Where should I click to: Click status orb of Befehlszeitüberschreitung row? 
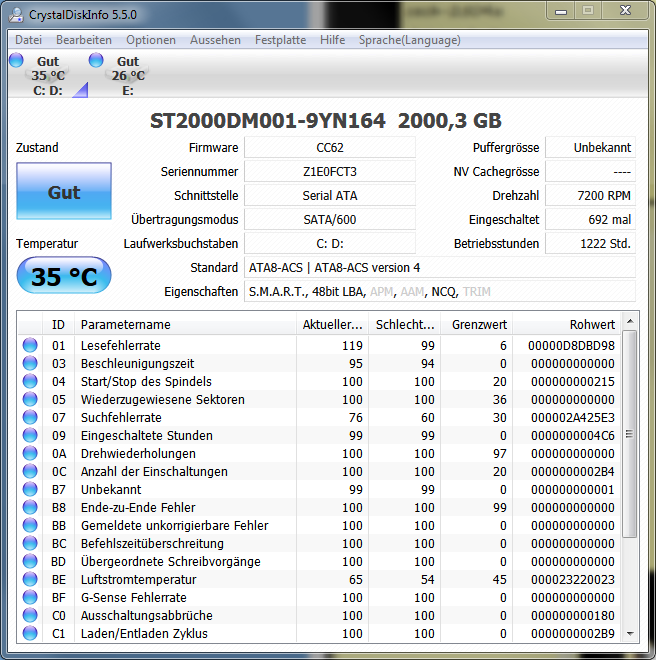tap(30, 543)
